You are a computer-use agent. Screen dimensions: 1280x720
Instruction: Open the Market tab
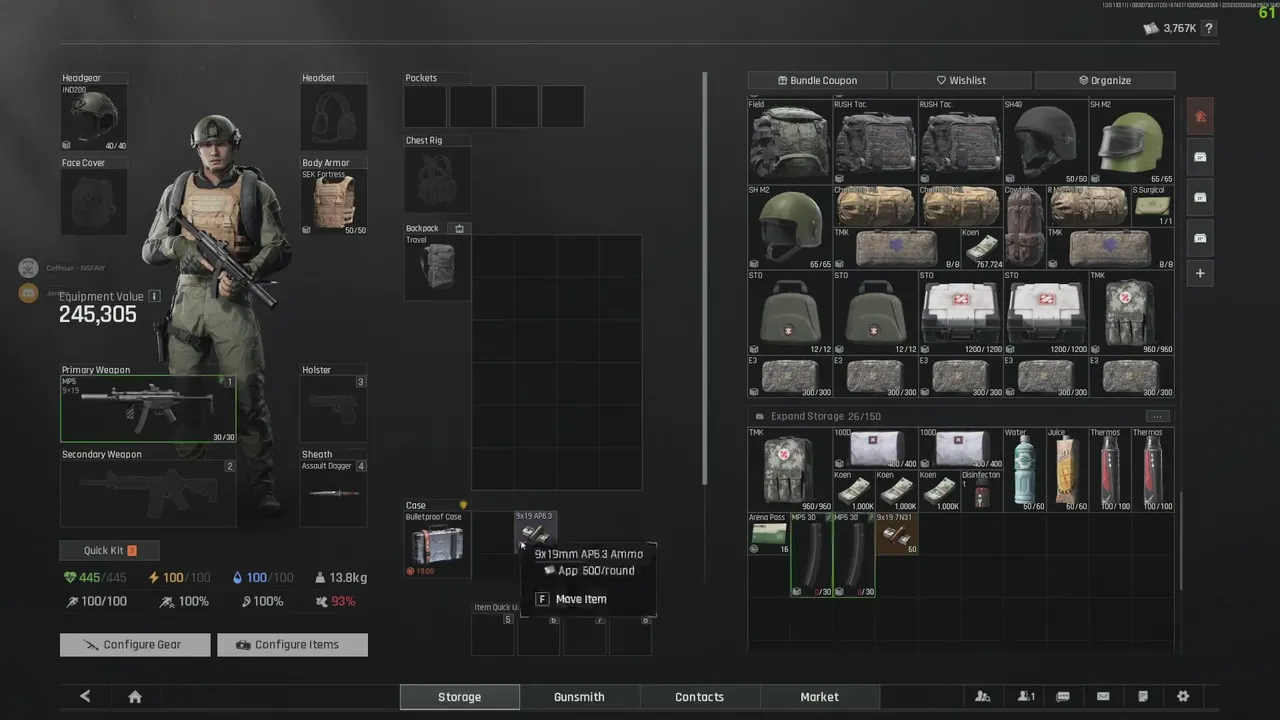point(819,697)
